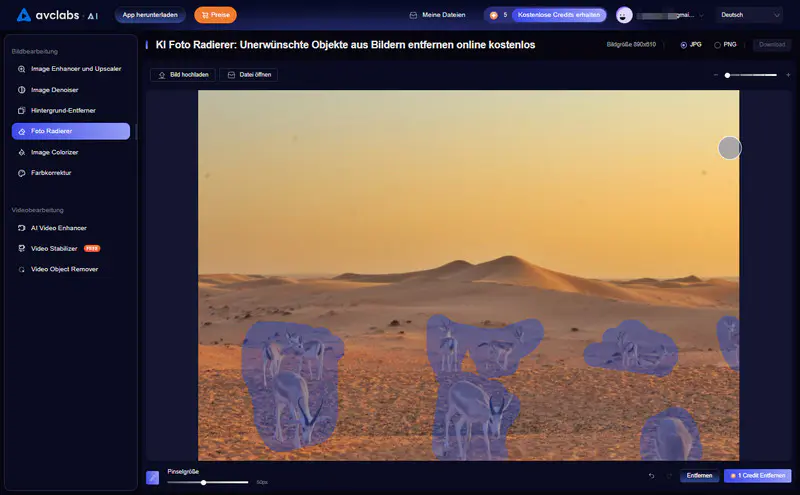Open the Image Denoiser tool
Viewport: 800px width, 495px height.
click(x=54, y=90)
